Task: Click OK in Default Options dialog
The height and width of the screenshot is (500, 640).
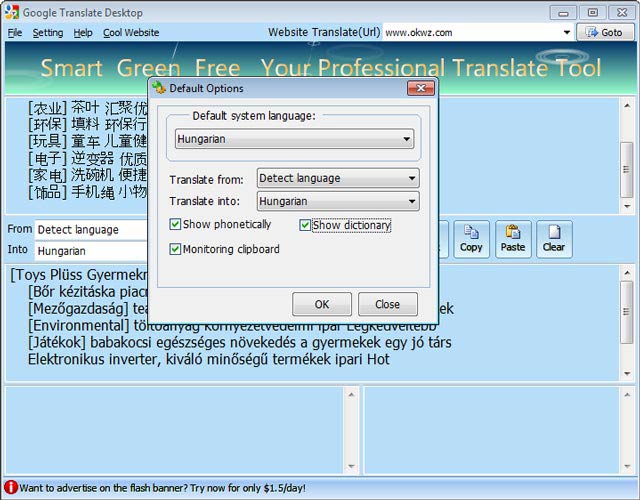Action: (321, 304)
